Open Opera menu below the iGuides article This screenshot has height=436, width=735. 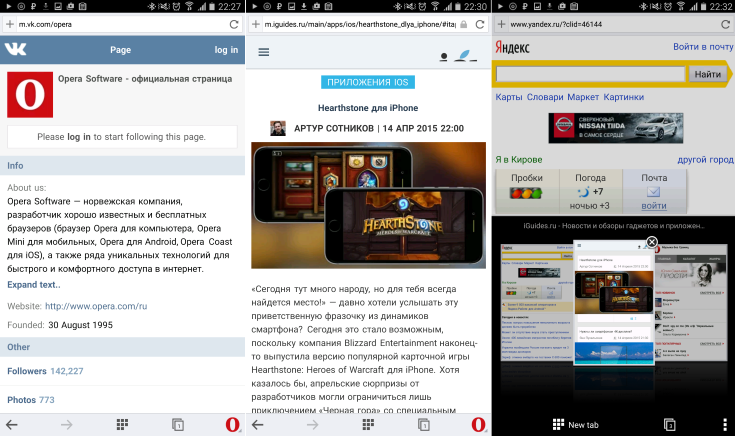(x=478, y=425)
